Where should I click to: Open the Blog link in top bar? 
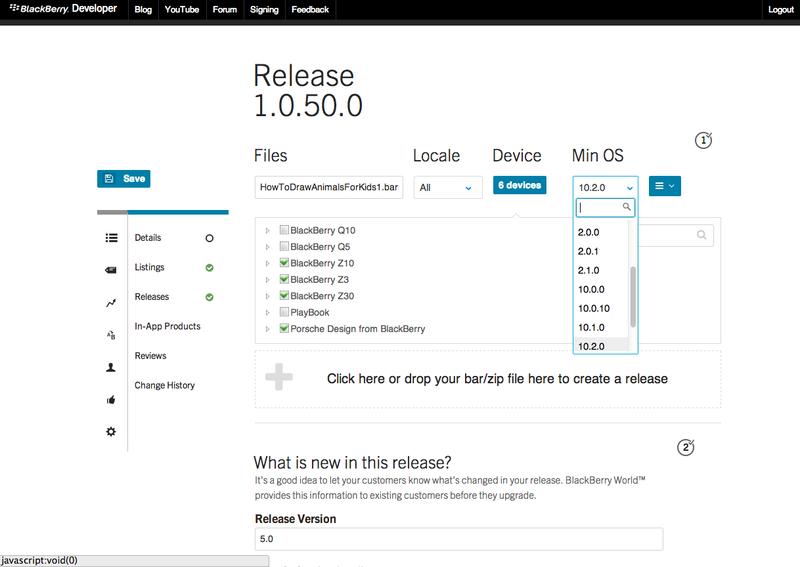click(x=143, y=10)
